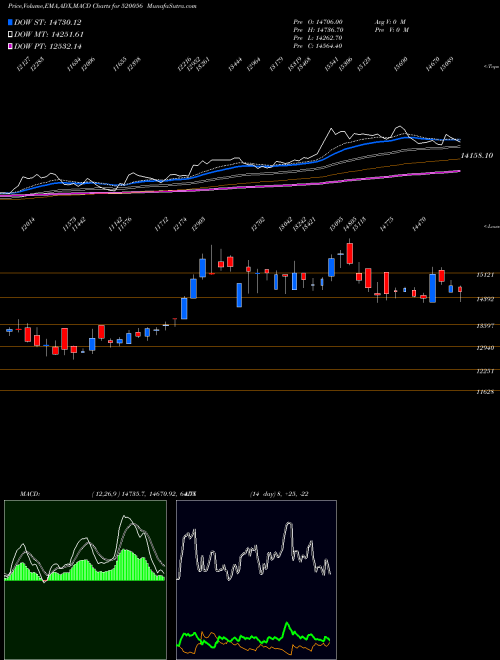Click the 13397 price level label
500x660 pixels.
point(484,326)
